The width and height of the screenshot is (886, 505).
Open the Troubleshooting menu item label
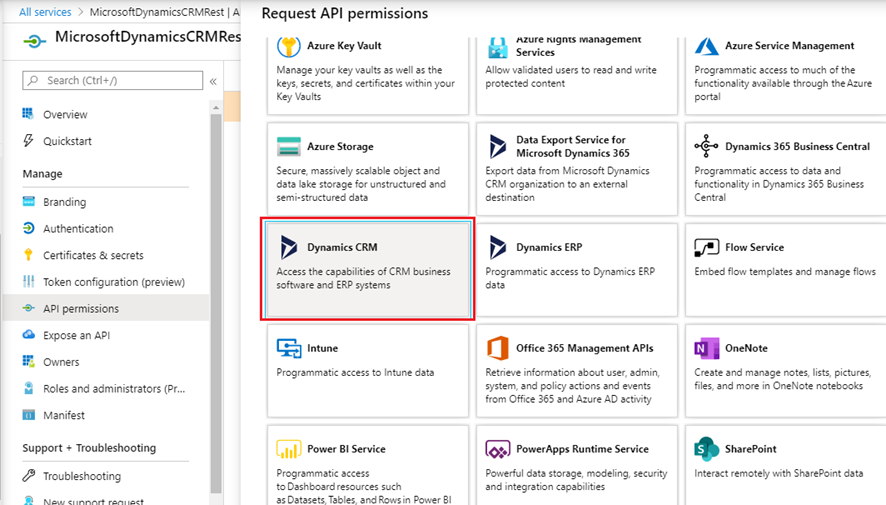82,476
